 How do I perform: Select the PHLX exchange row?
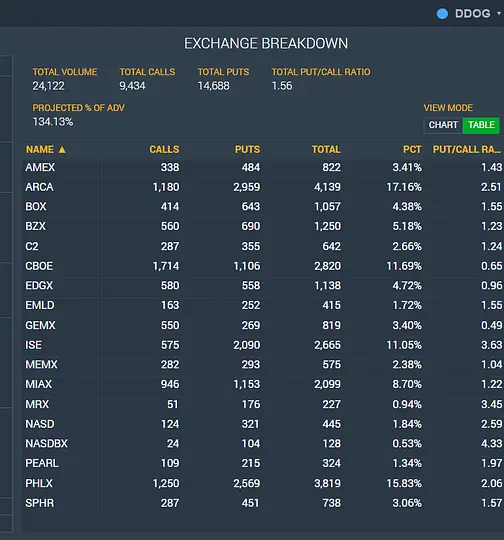click(263, 483)
